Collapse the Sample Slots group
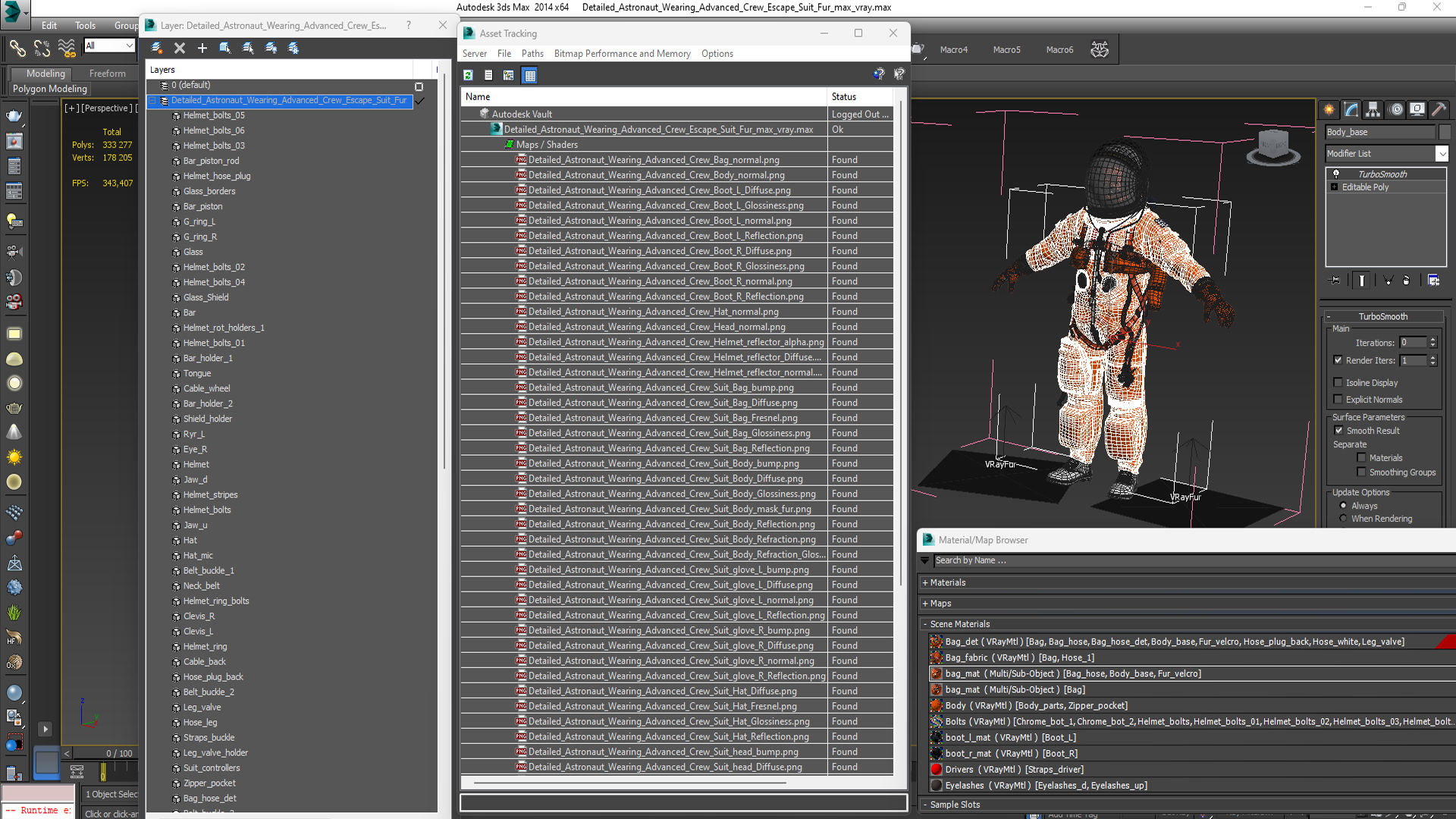1456x819 pixels. [x=925, y=805]
